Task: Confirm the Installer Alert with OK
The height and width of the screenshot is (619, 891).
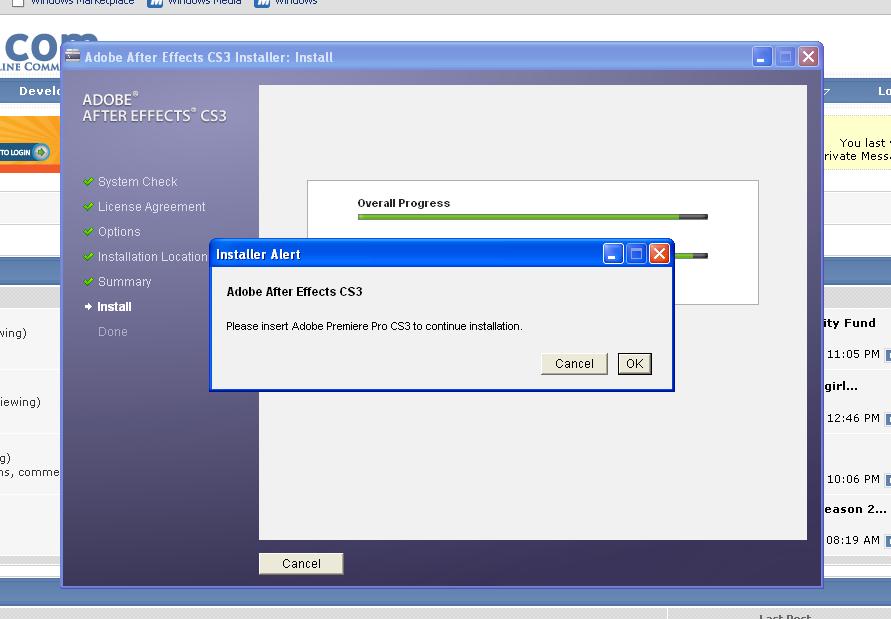Action: [x=634, y=364]
